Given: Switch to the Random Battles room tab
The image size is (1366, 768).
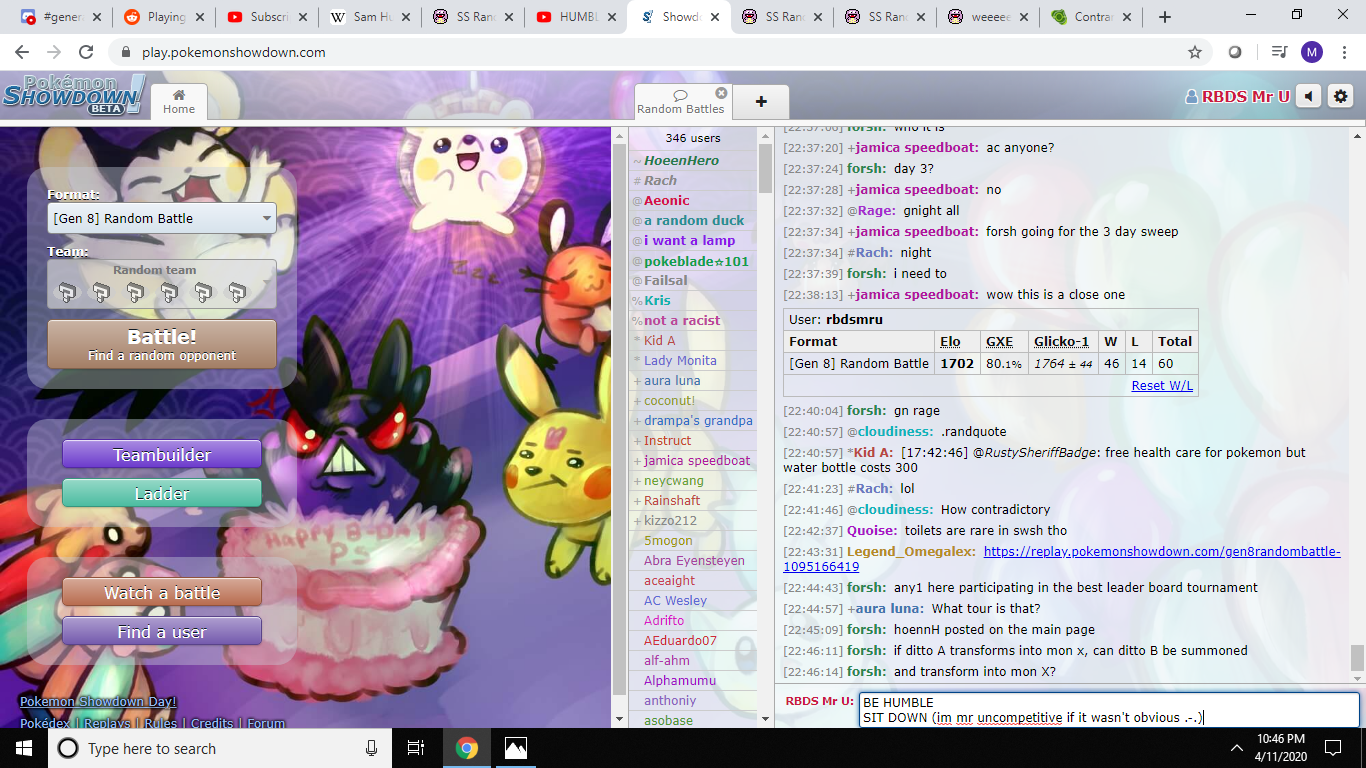Looking at the screenshot, I should click(680, 102).
